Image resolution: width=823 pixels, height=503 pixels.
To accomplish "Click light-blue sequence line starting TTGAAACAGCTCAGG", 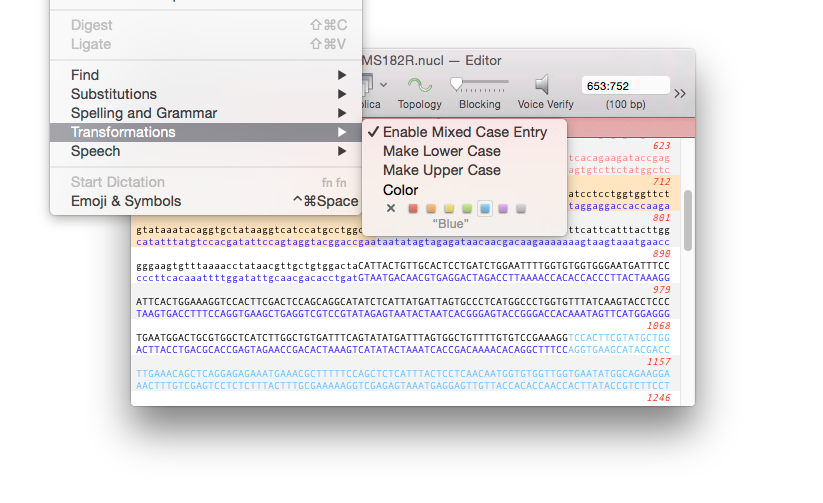I will (403, 374).
